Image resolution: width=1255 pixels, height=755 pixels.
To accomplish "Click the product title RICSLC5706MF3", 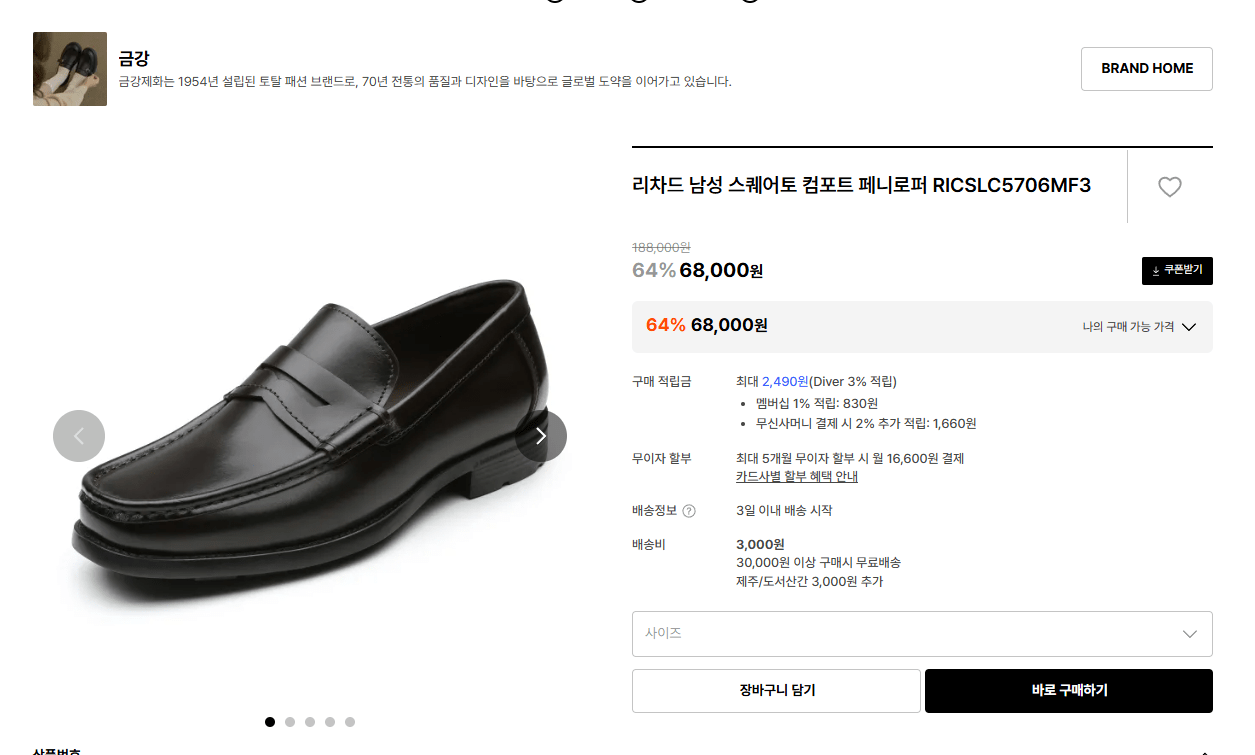I will (860, 186).
